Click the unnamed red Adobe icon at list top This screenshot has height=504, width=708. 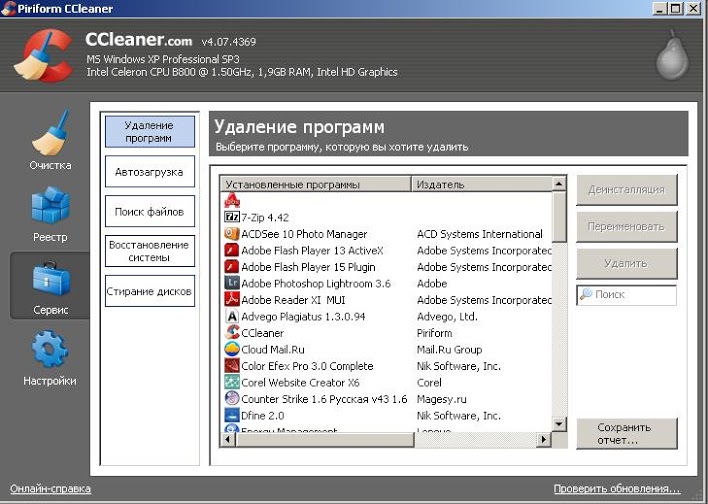click(232, 200)
